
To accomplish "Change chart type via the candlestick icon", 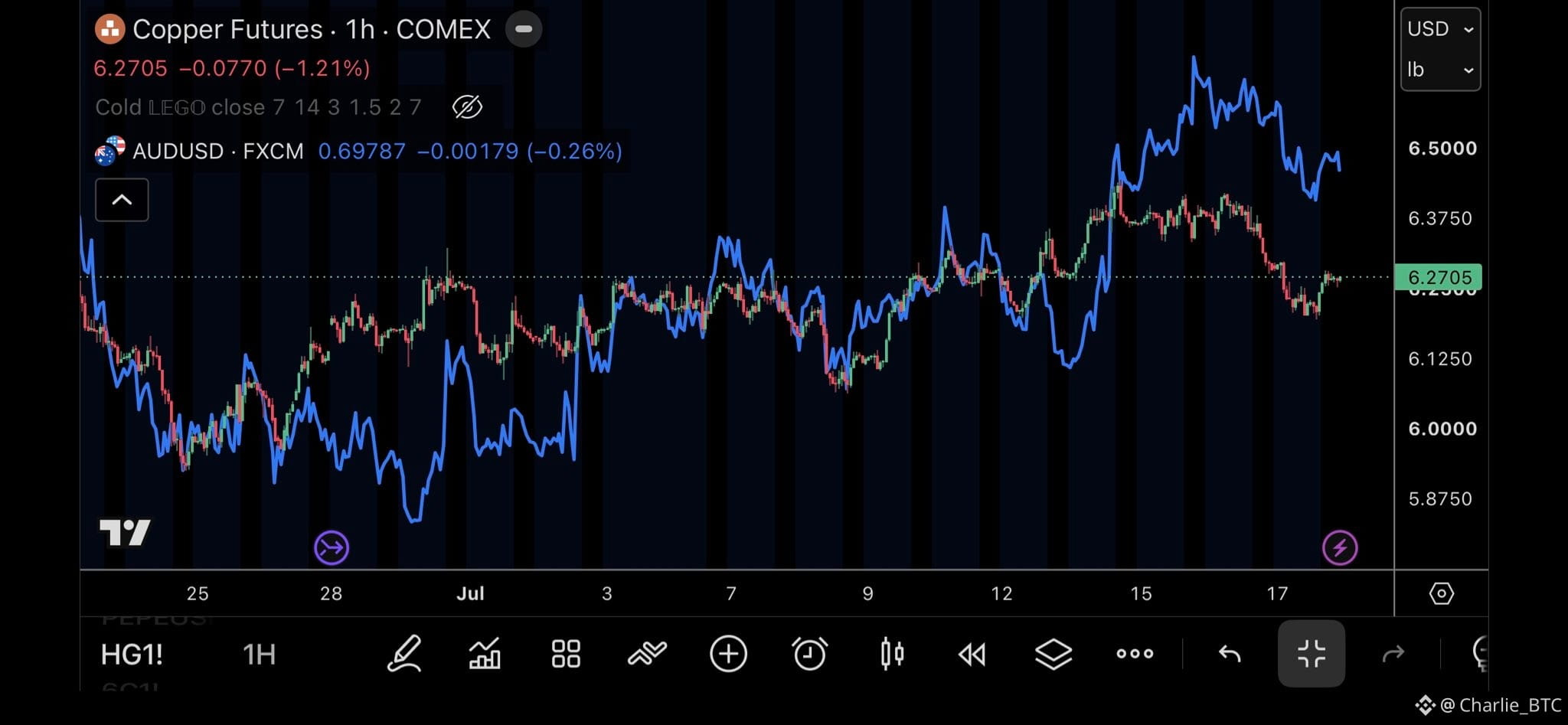I will tap(892, 654).
